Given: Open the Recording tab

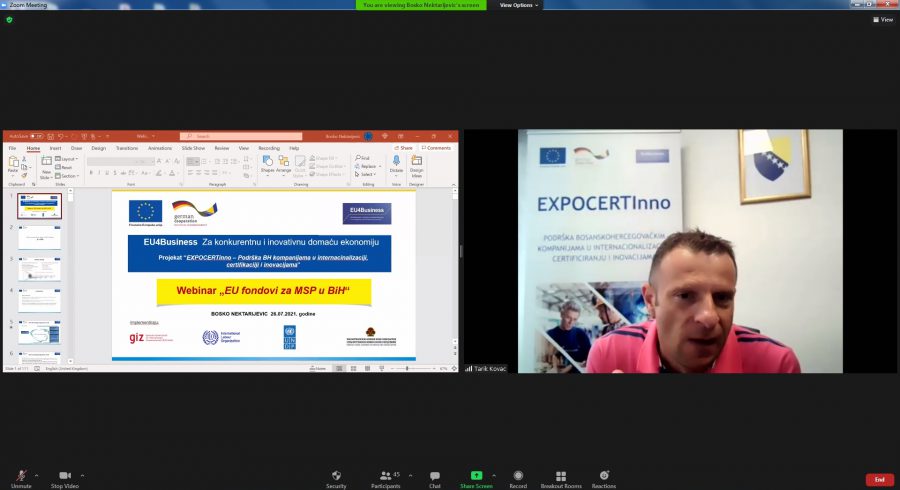Looking at the screenshot, I should [269, 148].
